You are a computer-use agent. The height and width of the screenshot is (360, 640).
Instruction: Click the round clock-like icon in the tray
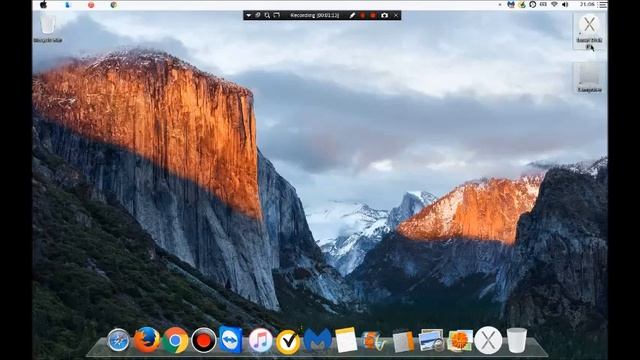point(533,4)
